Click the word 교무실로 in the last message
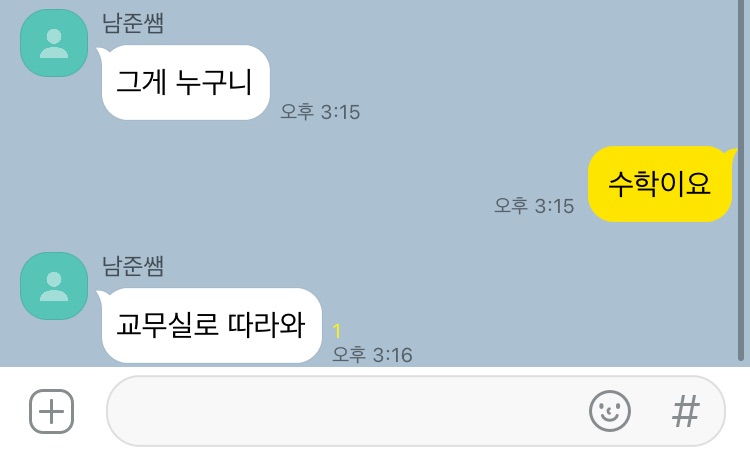 [x=168, y=325]
